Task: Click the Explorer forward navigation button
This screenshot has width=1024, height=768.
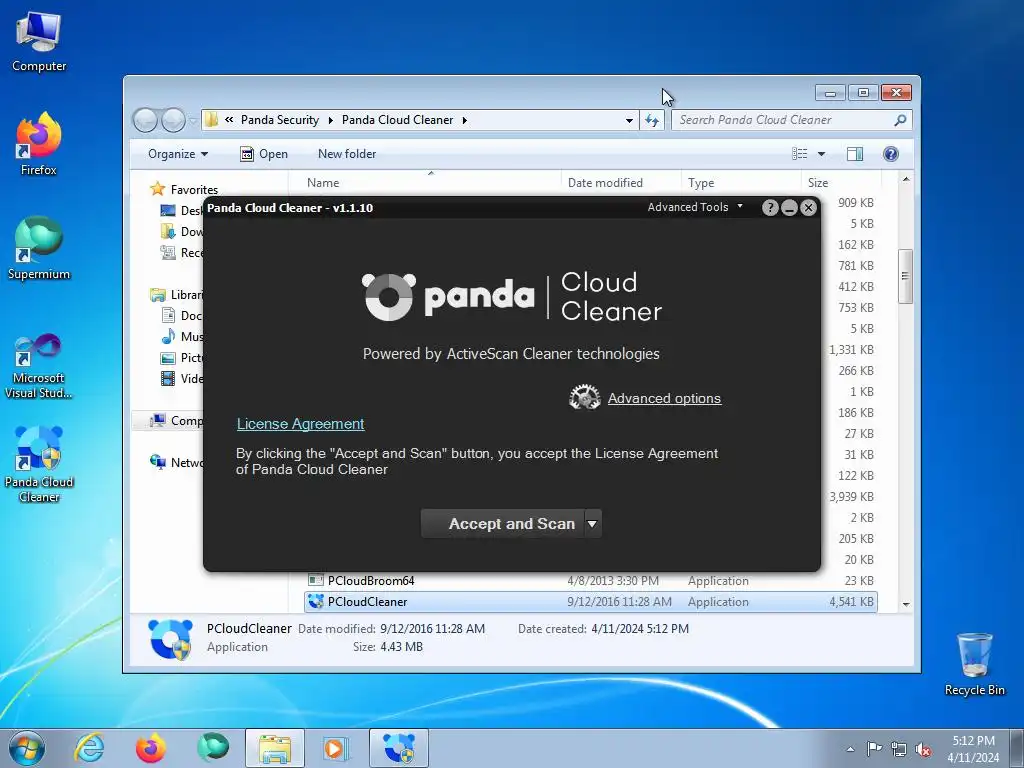Action: (x=174, y=120)
